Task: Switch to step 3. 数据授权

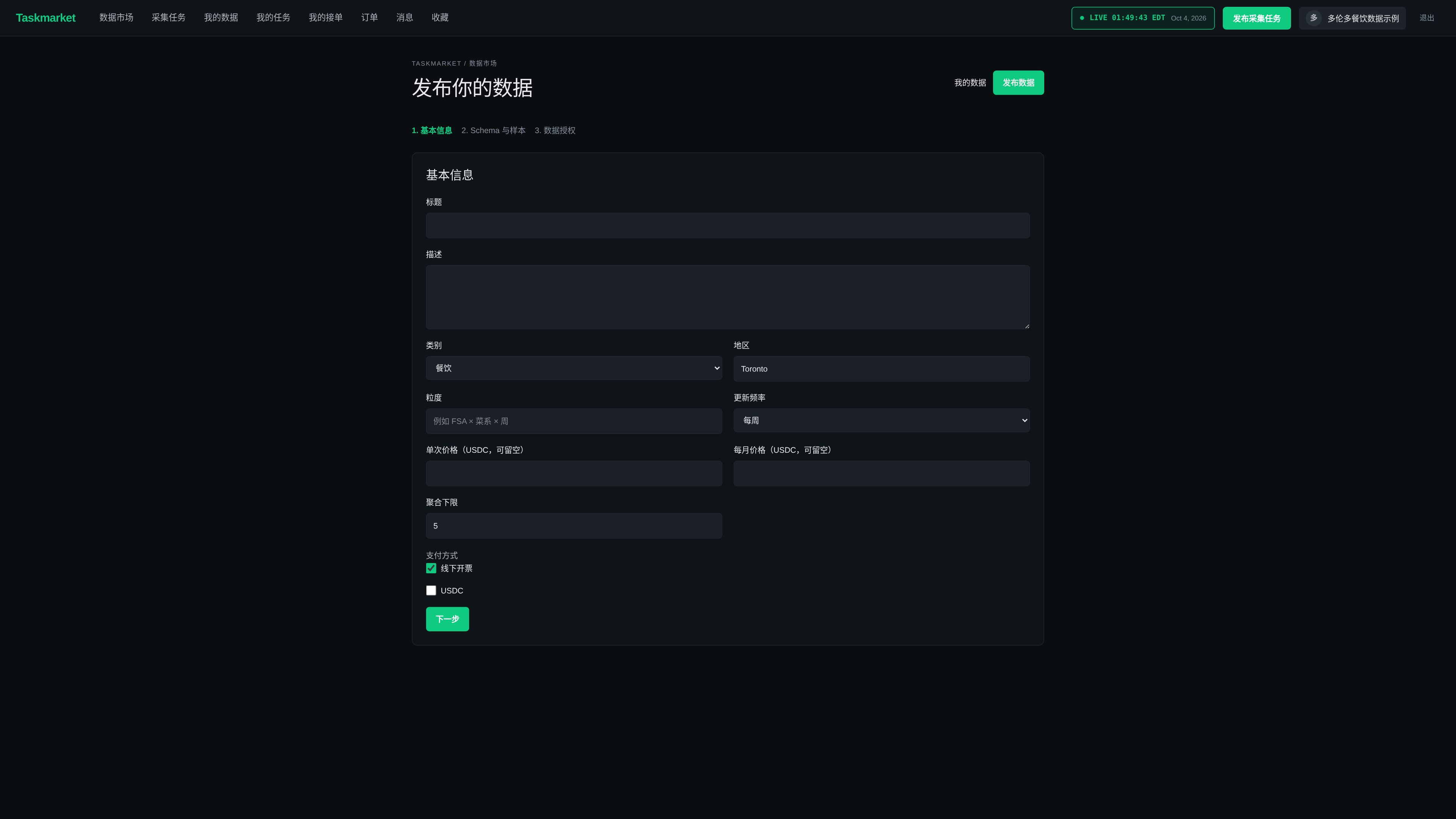Action: click(555, 130)
